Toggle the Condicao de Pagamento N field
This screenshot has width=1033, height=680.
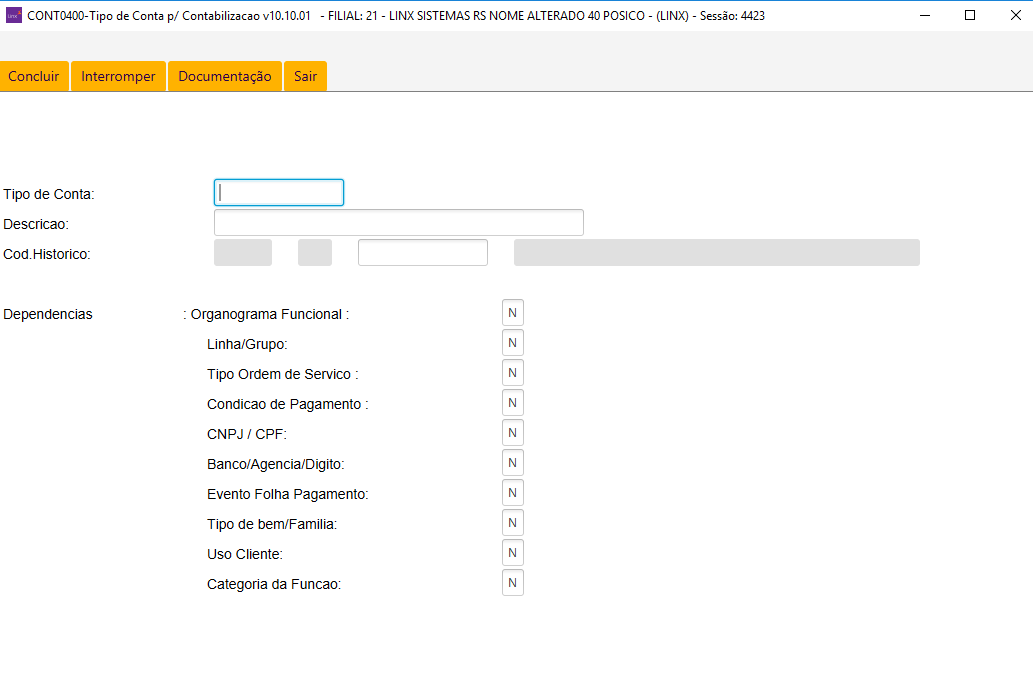(x=513, y=403)
